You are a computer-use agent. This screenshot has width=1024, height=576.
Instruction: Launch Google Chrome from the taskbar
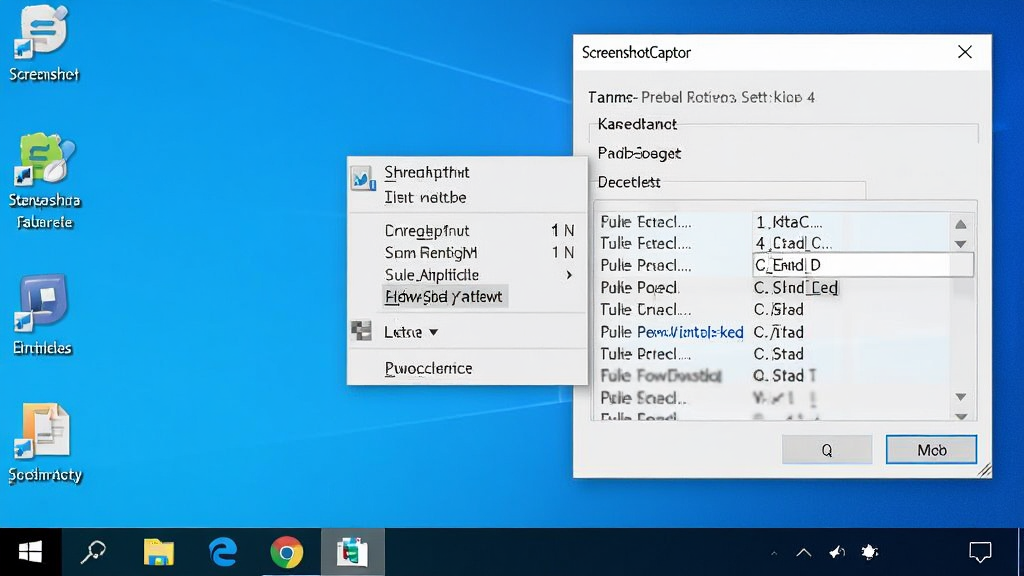[287, 552]
